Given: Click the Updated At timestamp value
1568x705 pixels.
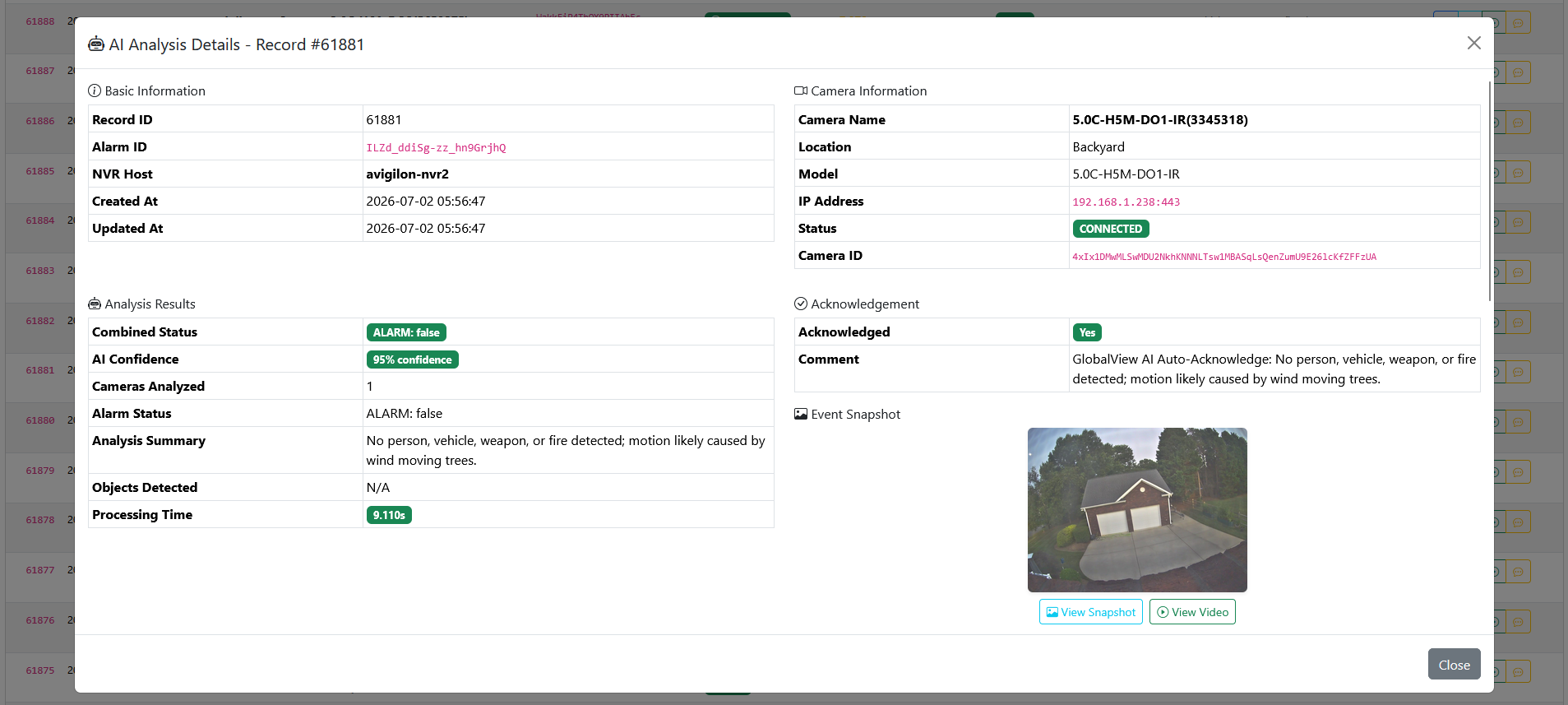Looking at the screenshot, I should click(x=426, y=228).
